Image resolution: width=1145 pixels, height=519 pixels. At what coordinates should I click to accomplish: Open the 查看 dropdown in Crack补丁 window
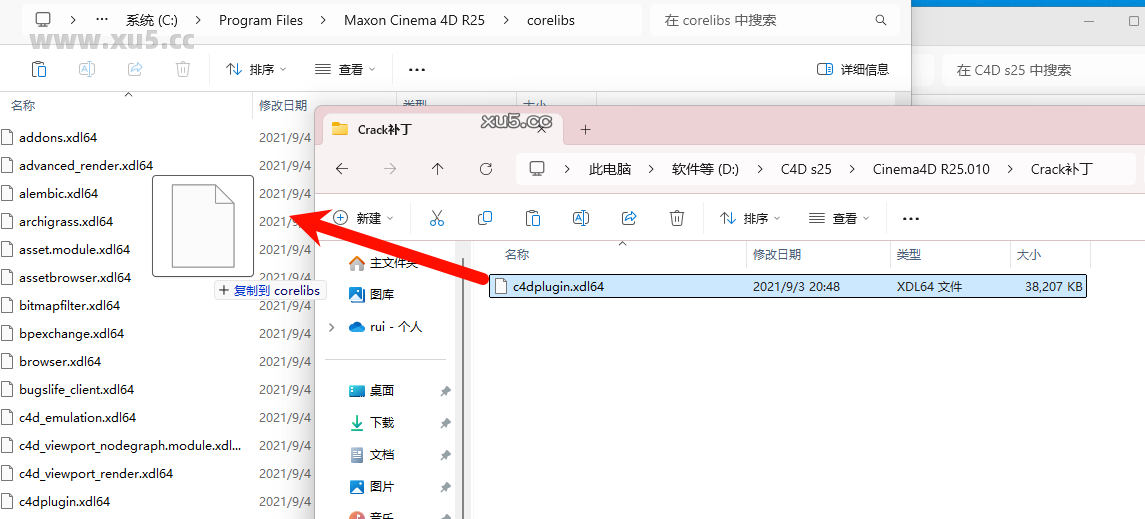tap(838, 218)
